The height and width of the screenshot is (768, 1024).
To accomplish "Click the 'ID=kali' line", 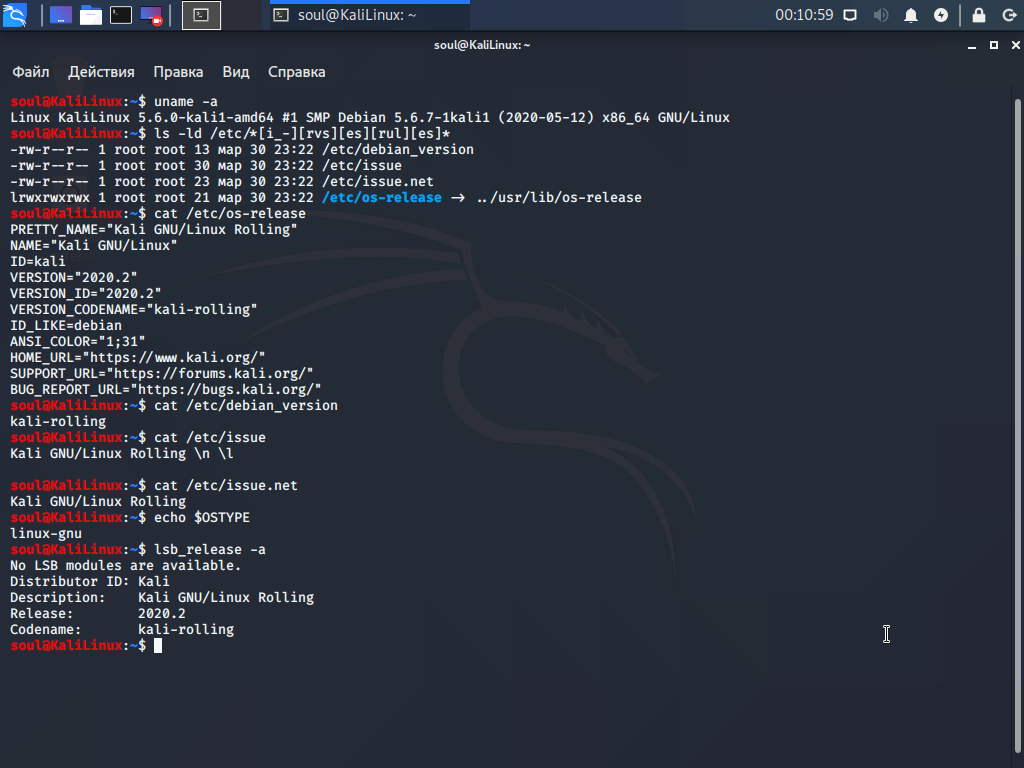I will [x=37, y=261].
